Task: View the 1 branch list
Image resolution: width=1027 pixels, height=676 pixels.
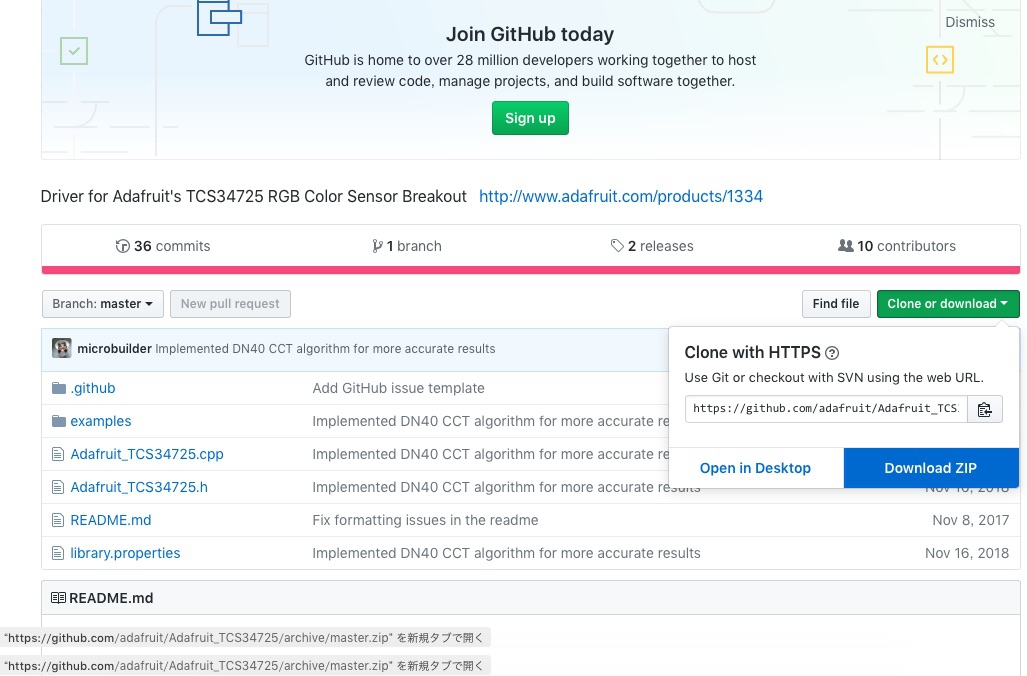Action: (x=407, y=246)
